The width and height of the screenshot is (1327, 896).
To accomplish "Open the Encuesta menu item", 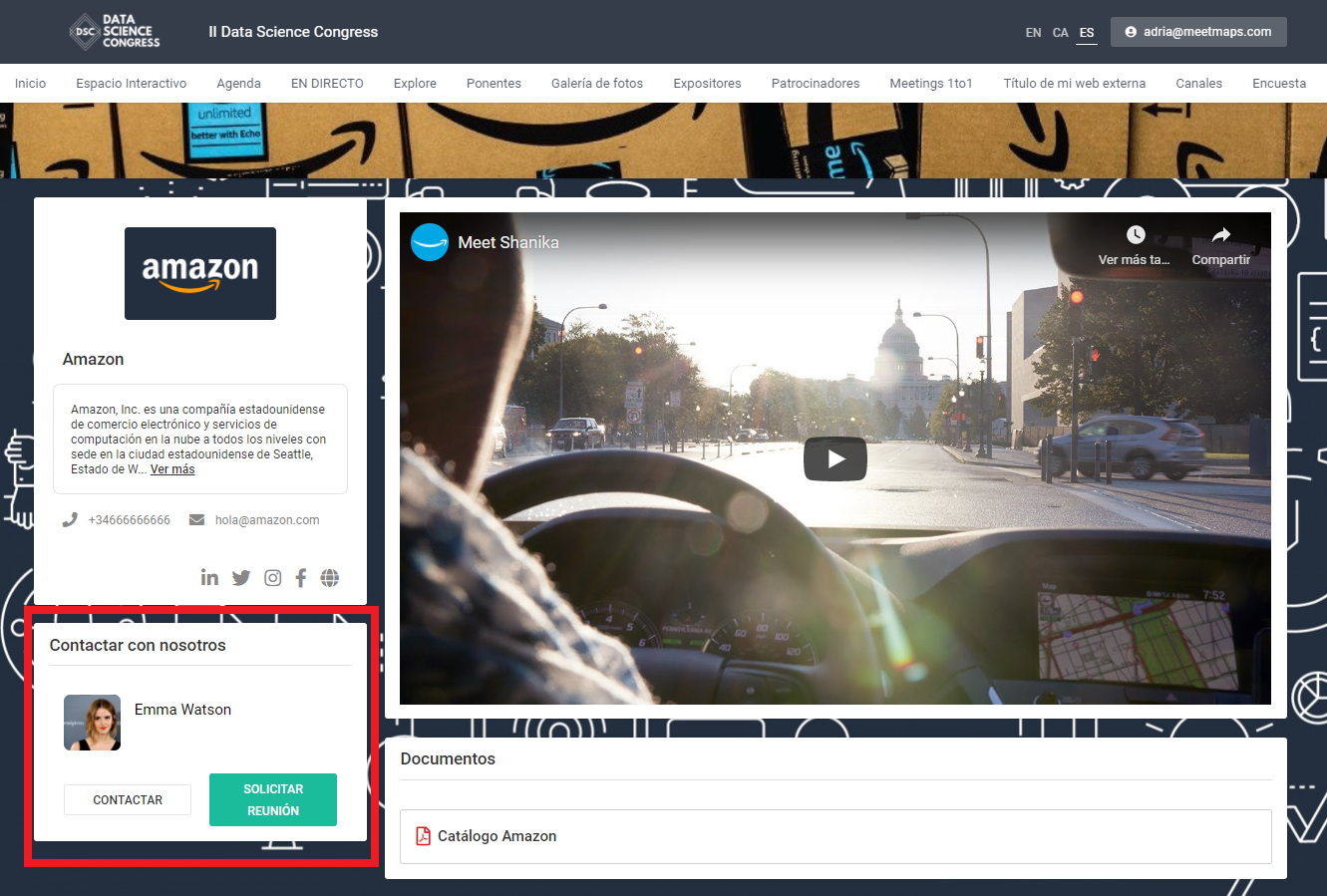I will [x=1279, y=83].
